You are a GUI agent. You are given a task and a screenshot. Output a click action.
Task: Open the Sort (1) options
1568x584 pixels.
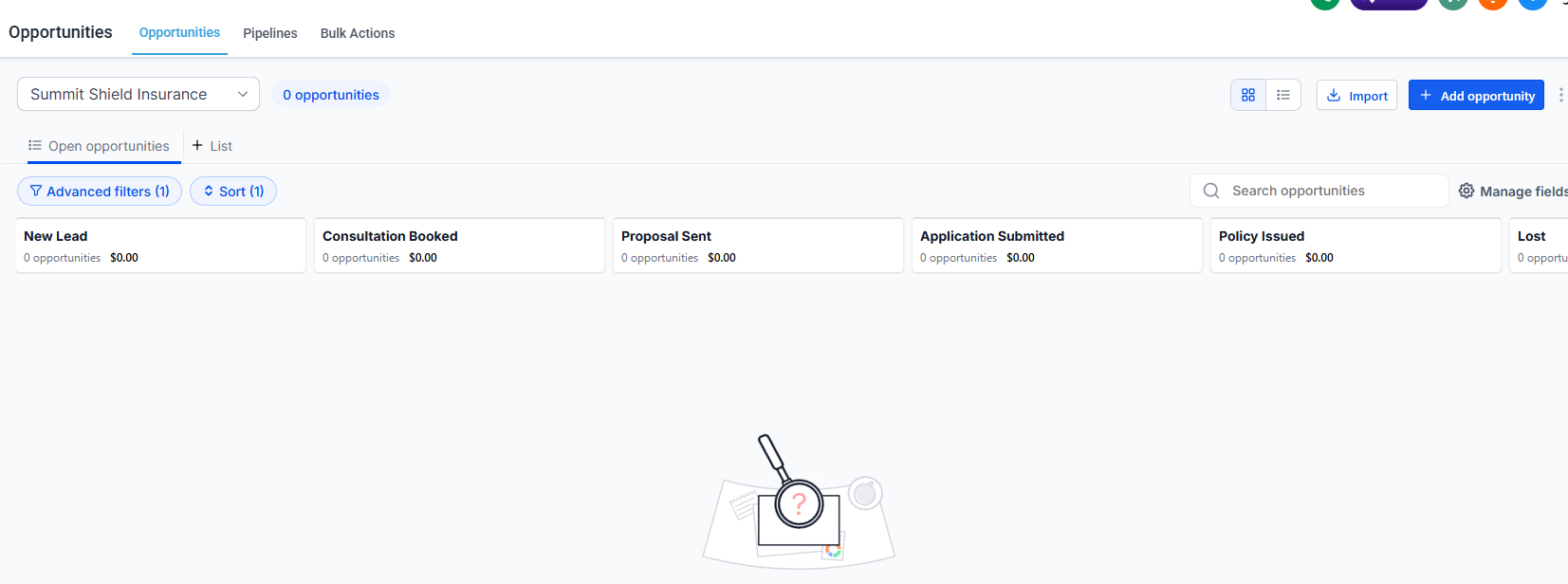pos(233,191)
